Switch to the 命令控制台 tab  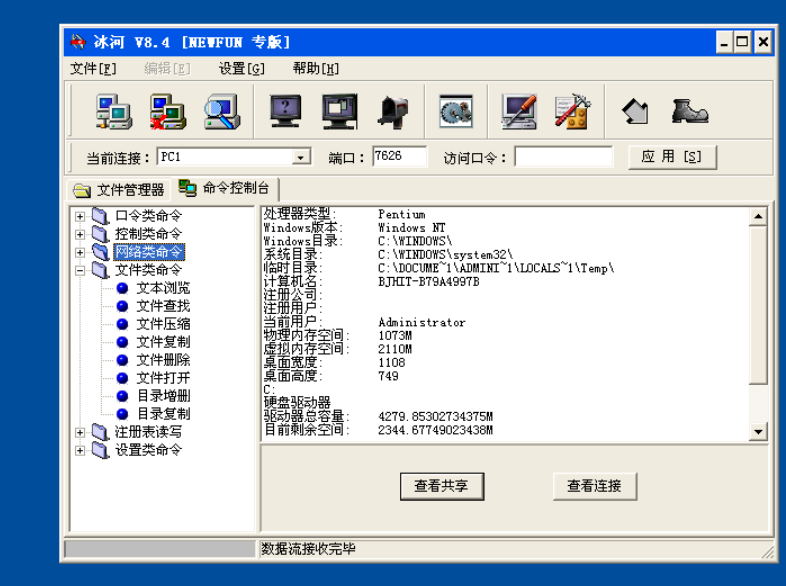tap(224, 188)
